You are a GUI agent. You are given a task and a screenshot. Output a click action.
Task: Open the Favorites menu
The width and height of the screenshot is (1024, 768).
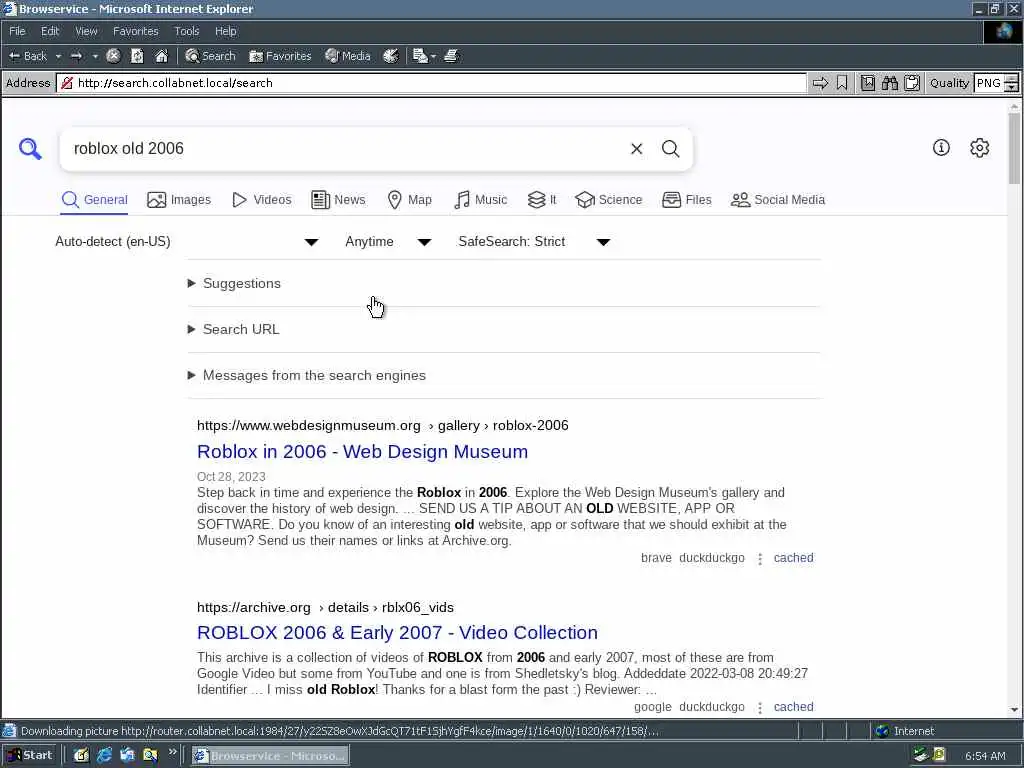click(135, 31)
